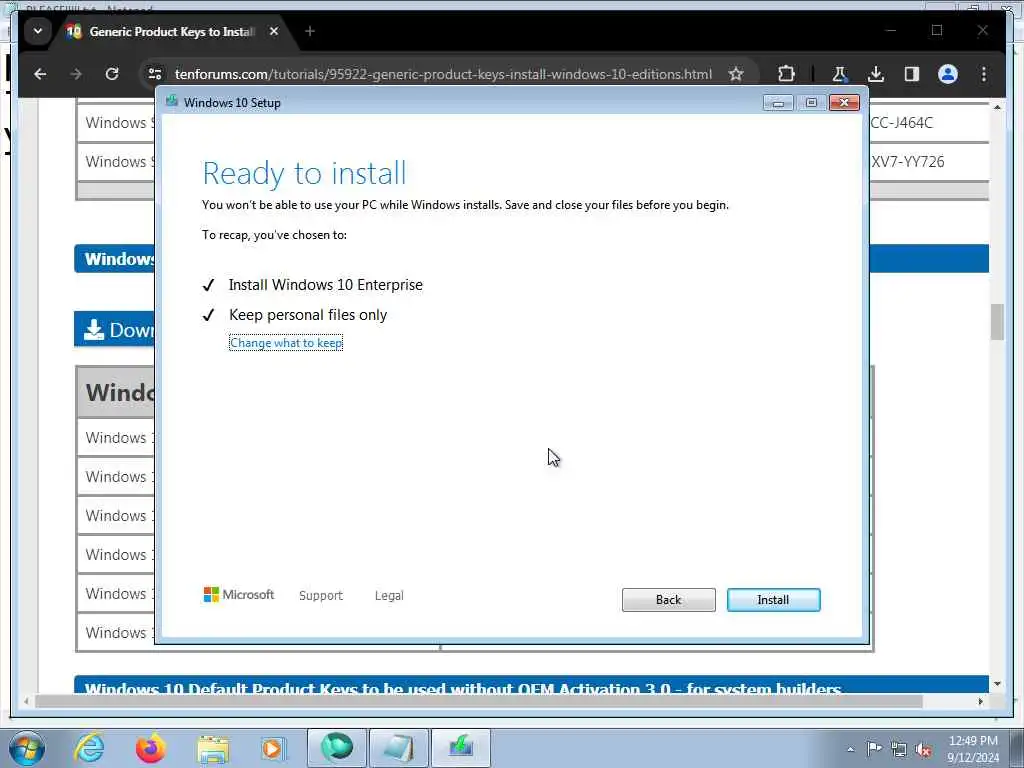Close the Windows 10 Setup dialog
Screen dimensions: 1024x768
point(844,103)
